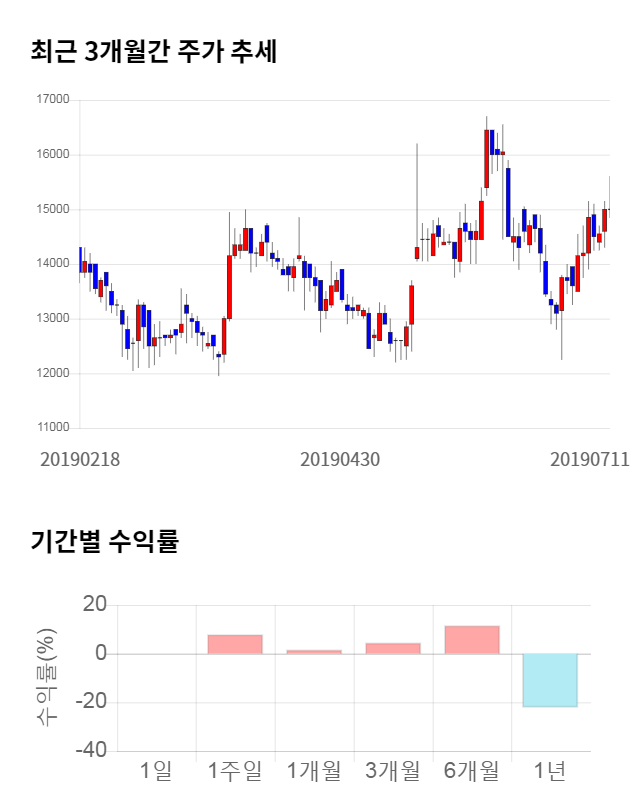Image resolution: width=640 pixels, height=810 pixels.
Task: Click the 1개월 return bar
Action: pos(314,652)
